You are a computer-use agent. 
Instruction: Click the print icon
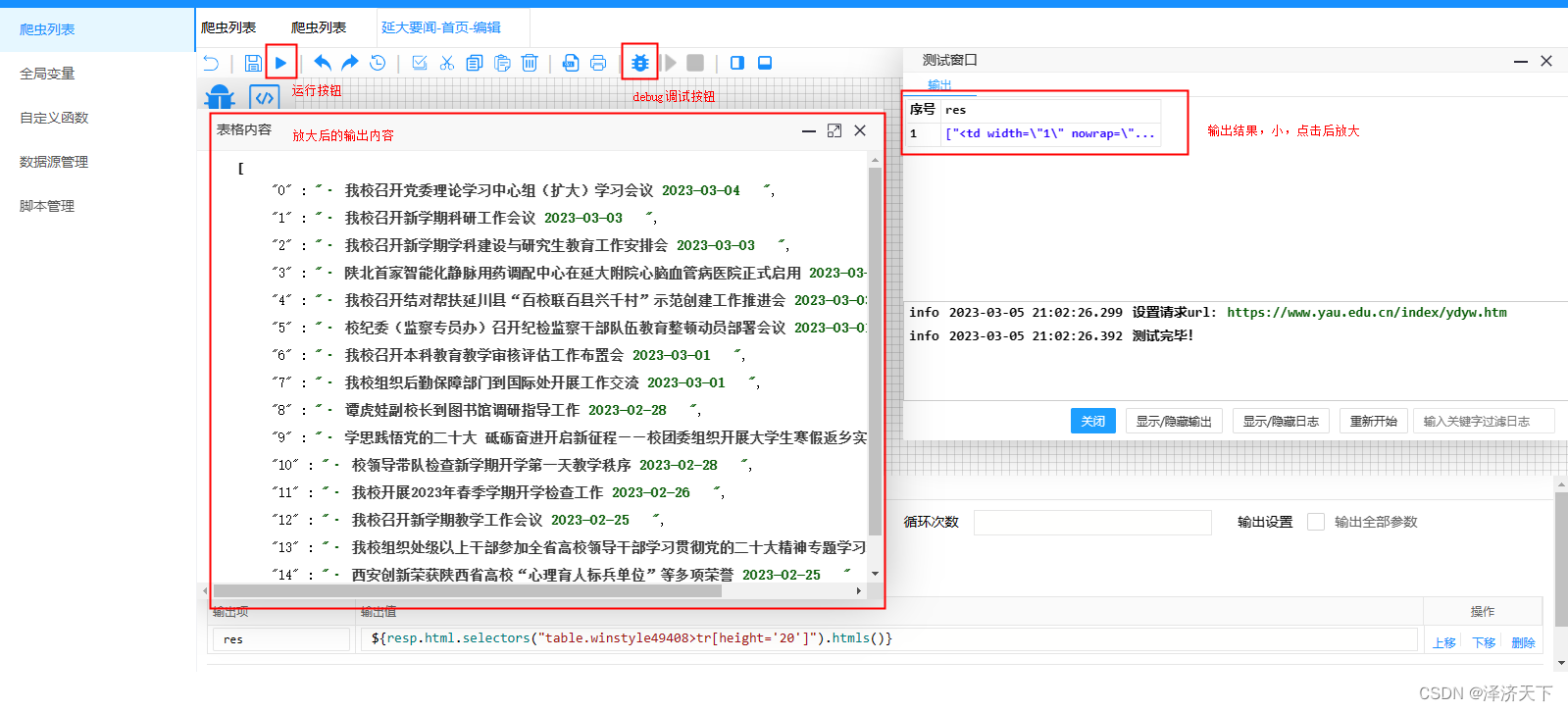point(598,63)
